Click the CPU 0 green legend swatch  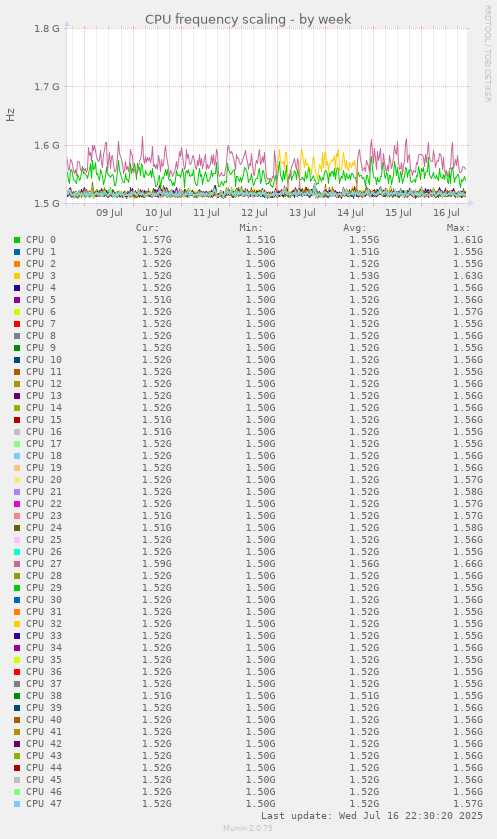pyautogui.click(x=17, y=240)
